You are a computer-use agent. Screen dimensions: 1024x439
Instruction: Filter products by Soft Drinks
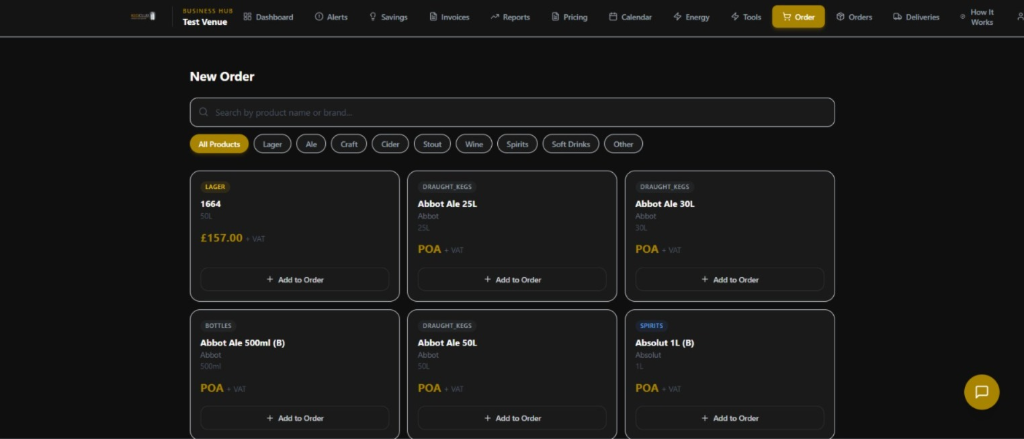point(571,144)
